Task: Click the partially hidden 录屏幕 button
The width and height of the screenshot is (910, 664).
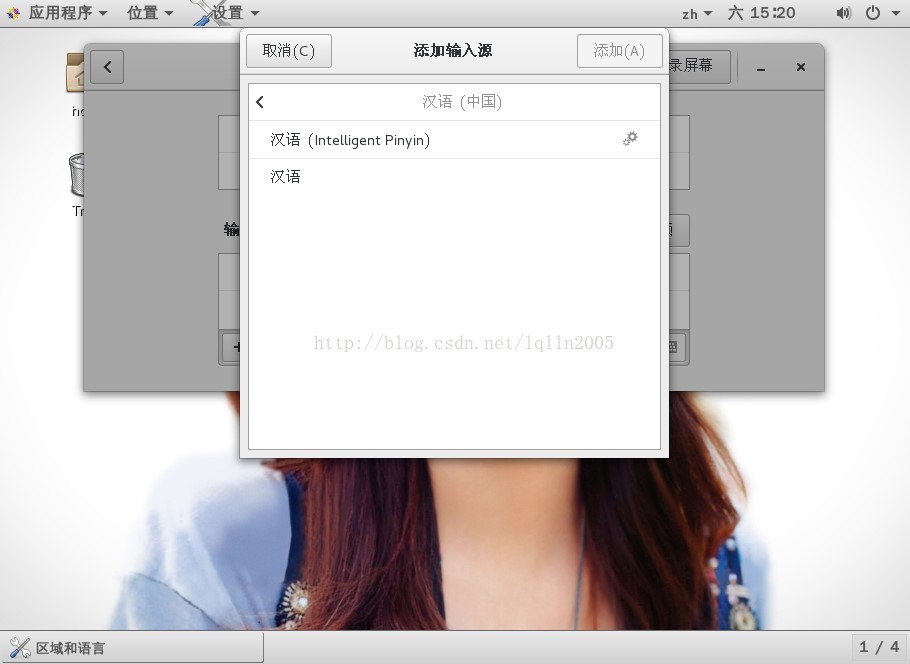Action: tap(699, 66)
